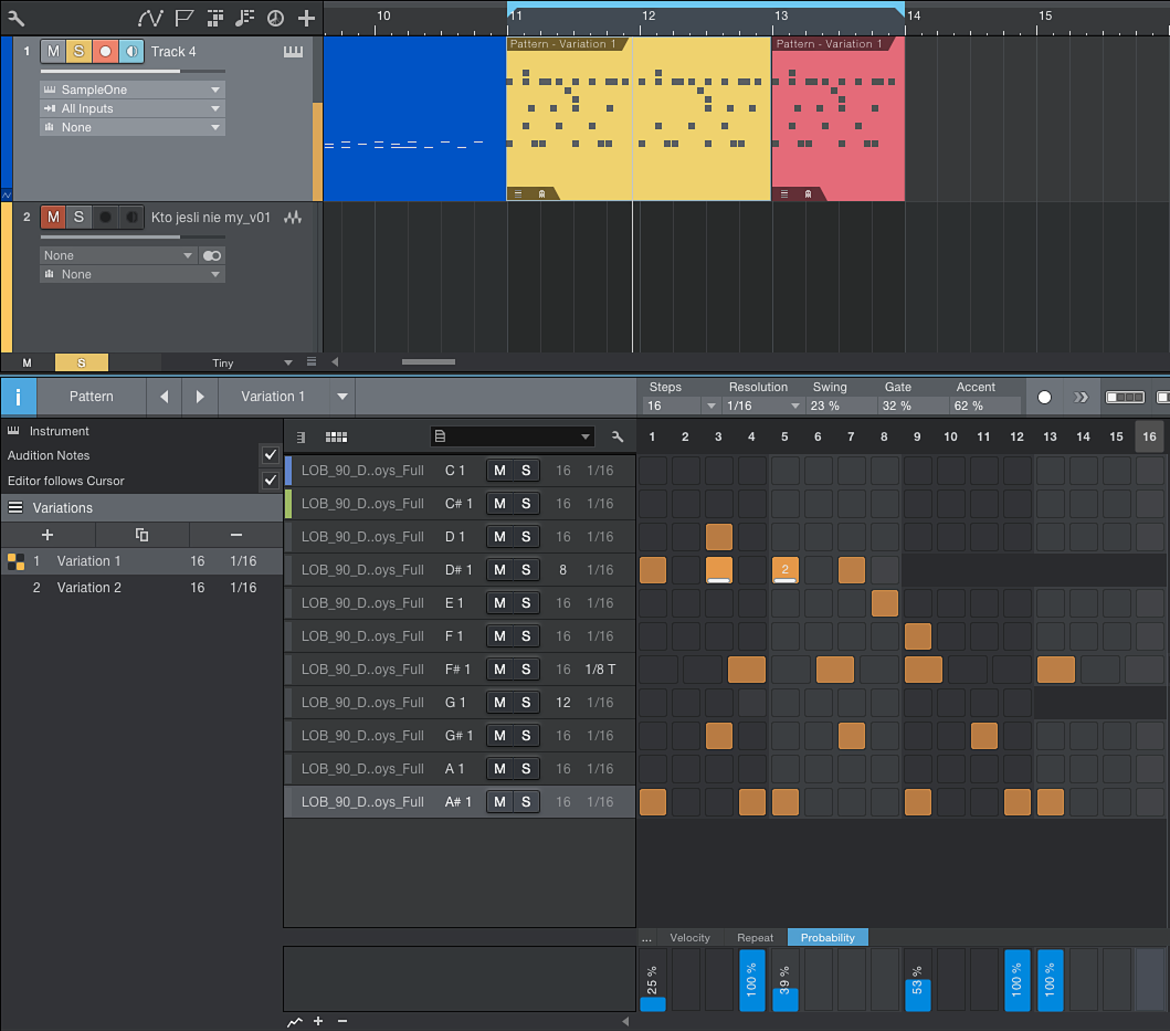This screenshot has height=1031, width=1170.
Task: Open None output dropdown on Track 4
Action: [x=133, y=128]
